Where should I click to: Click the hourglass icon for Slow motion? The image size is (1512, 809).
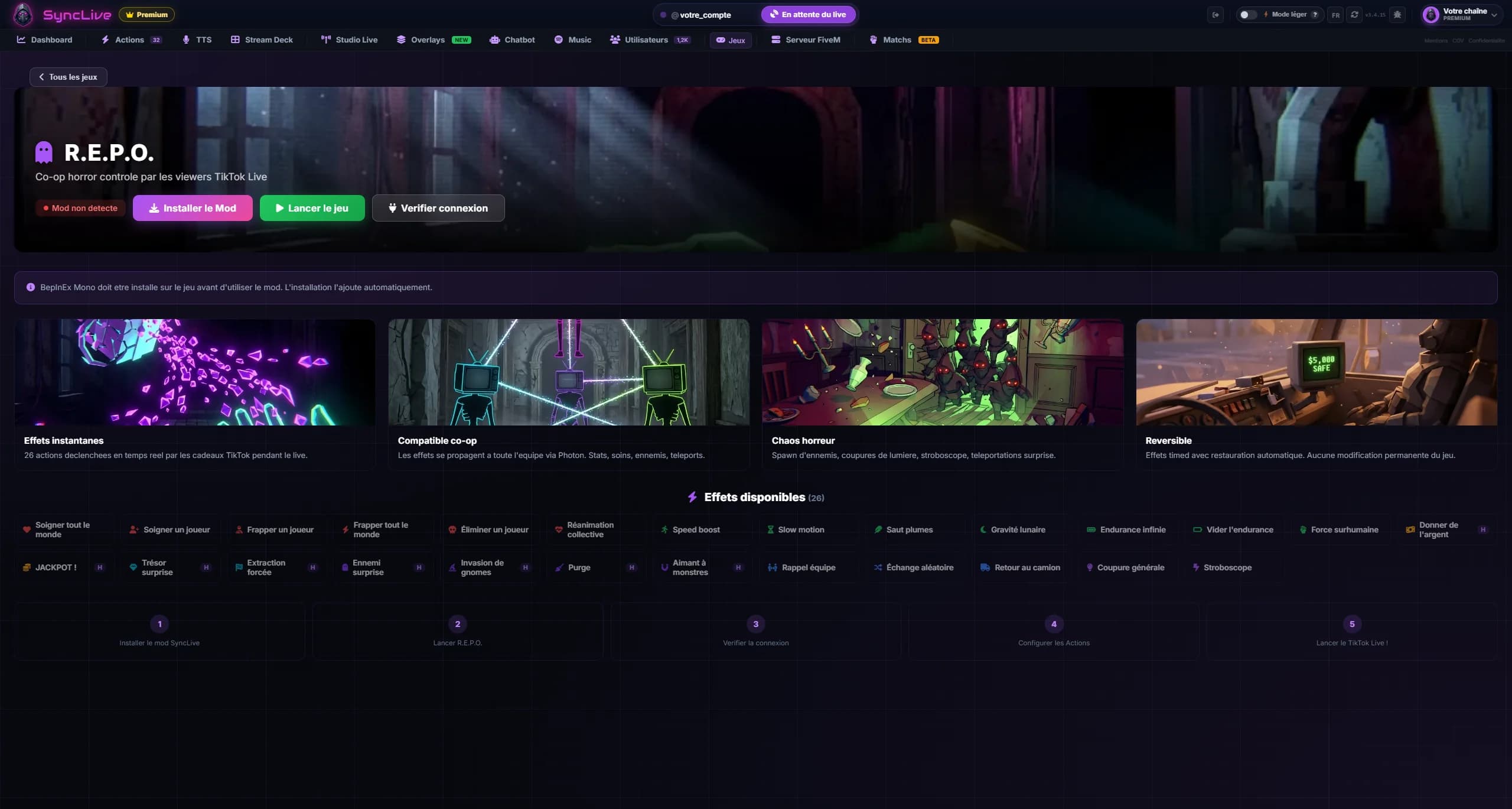pyautogui.click(x=770, y=529)
